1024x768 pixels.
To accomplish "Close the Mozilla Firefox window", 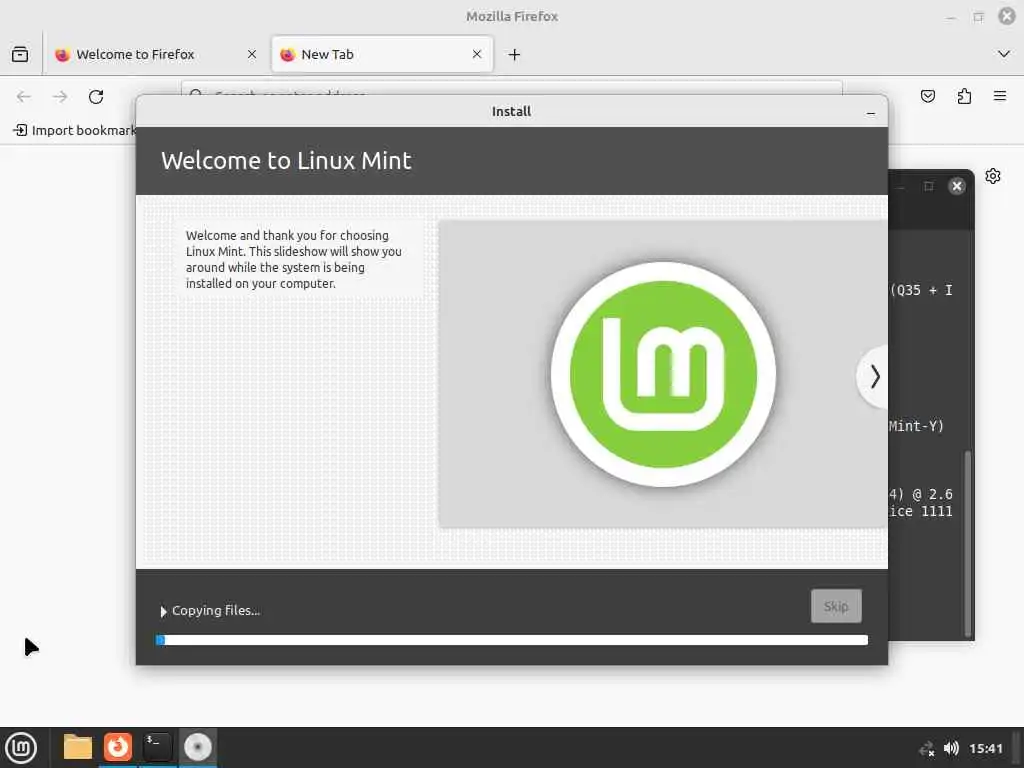I will [1006, 16].
